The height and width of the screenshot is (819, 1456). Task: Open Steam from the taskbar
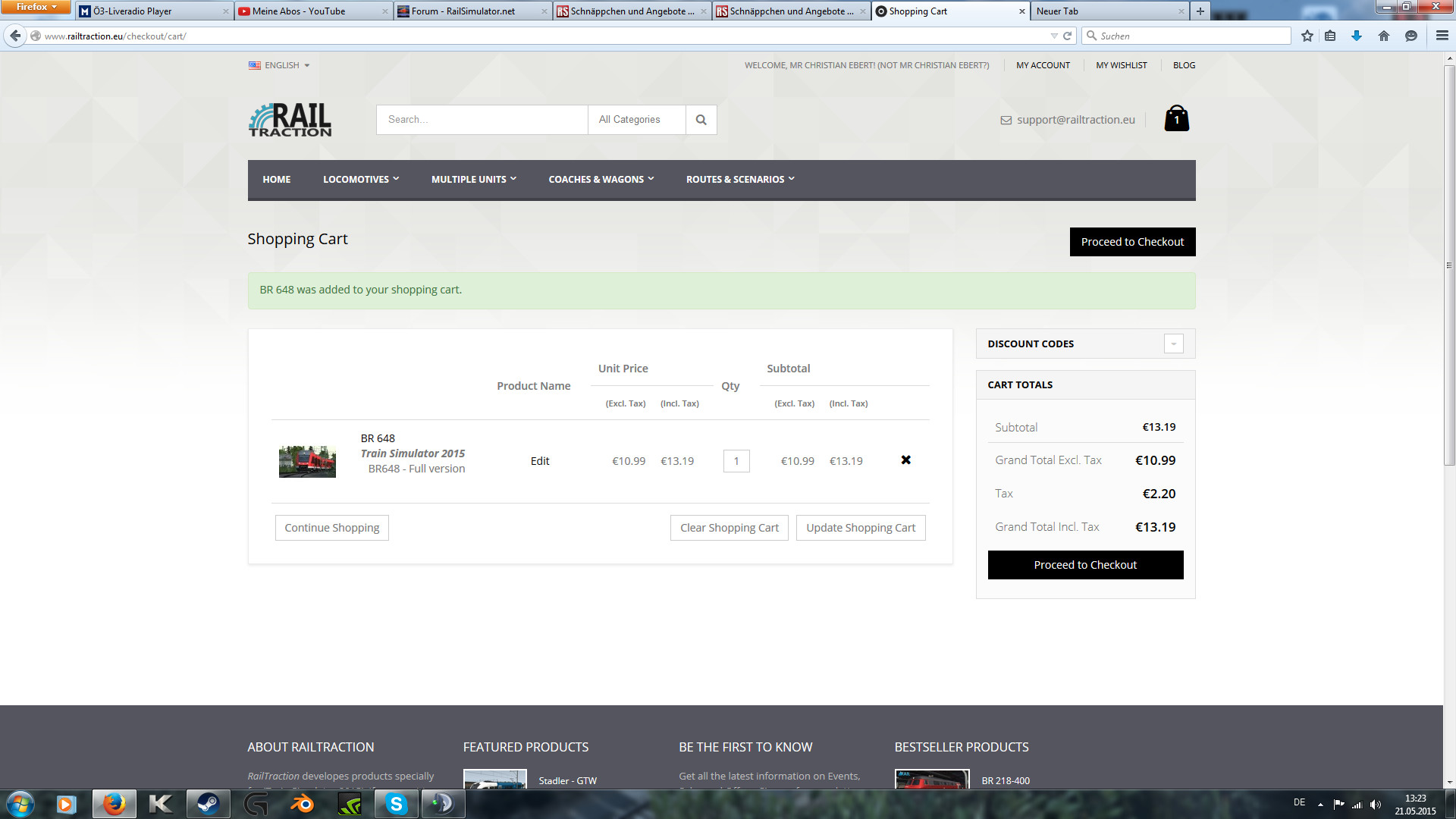[x=208, y=803]
